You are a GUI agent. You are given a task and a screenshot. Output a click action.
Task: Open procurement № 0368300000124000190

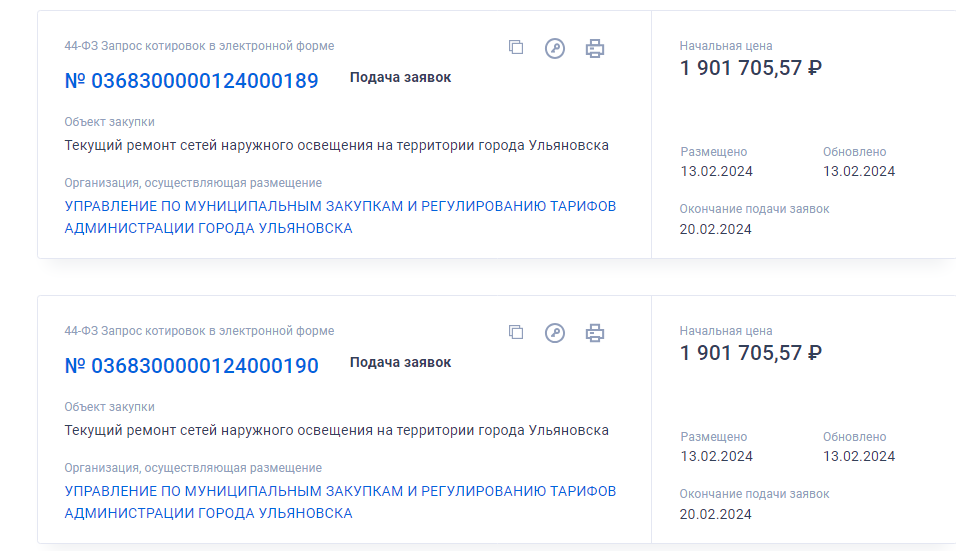click(192, 366)
